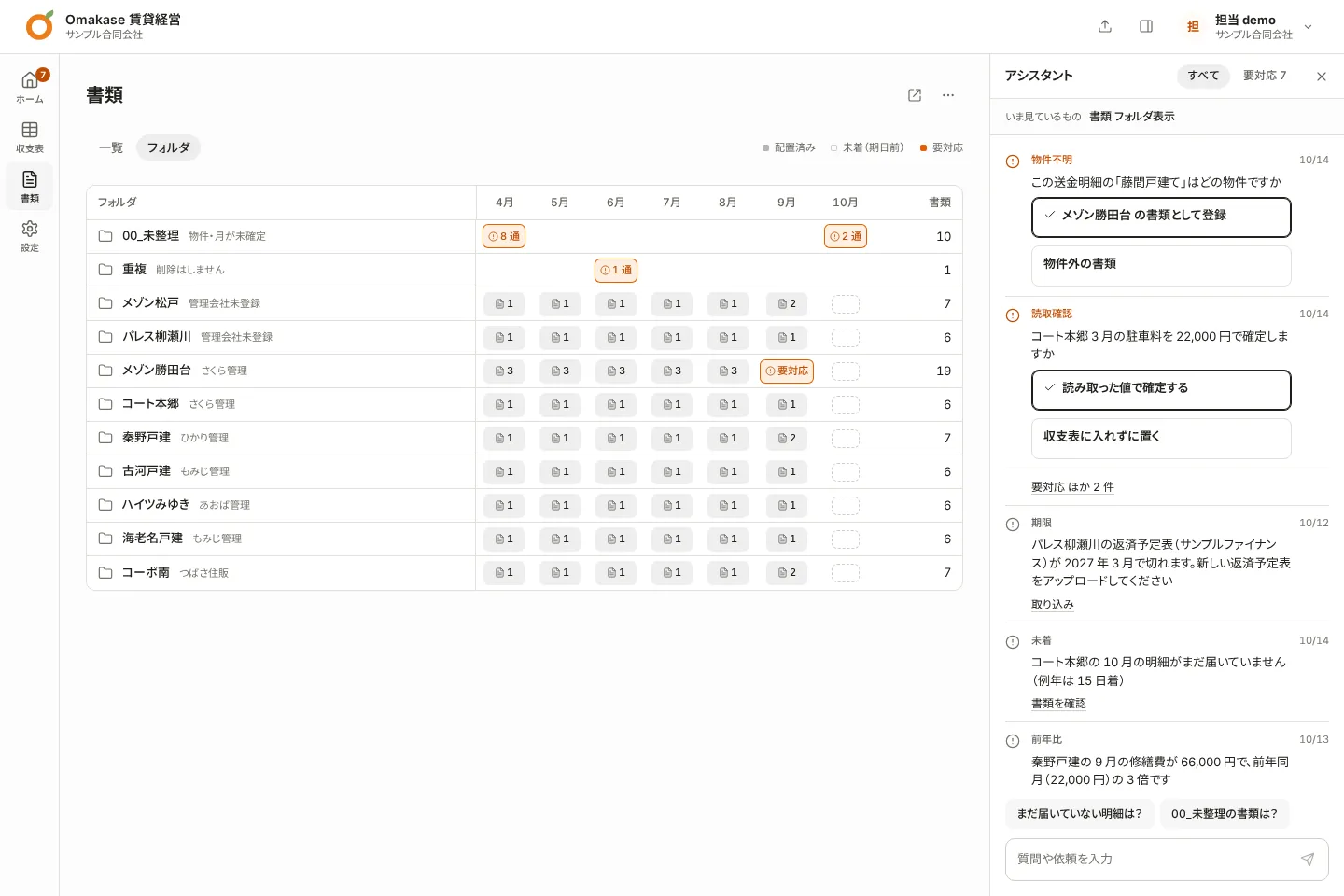Expand 要対応 ほか 2 件 link

click(x=1072, y=487)
